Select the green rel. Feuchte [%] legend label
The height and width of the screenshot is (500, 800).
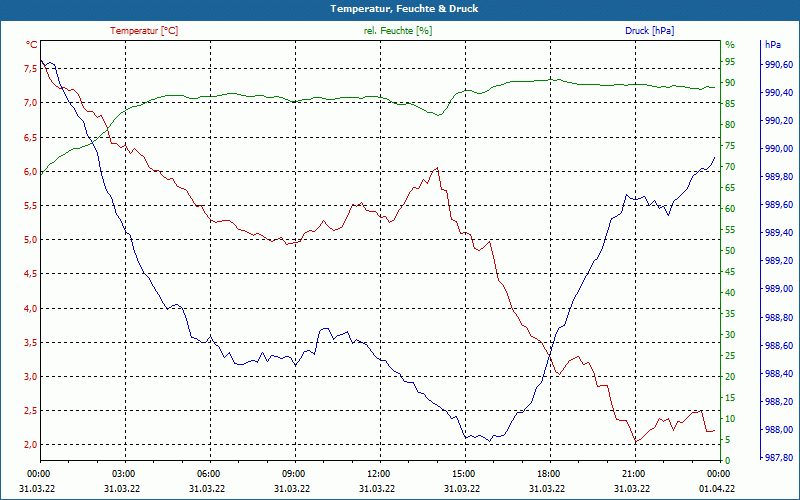[x=398, y=31]
